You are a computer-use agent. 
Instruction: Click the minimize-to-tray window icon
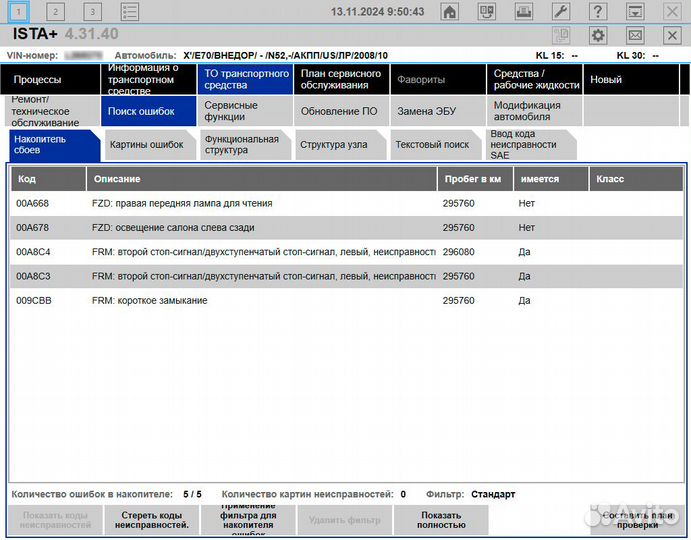(x=635, y=11)
